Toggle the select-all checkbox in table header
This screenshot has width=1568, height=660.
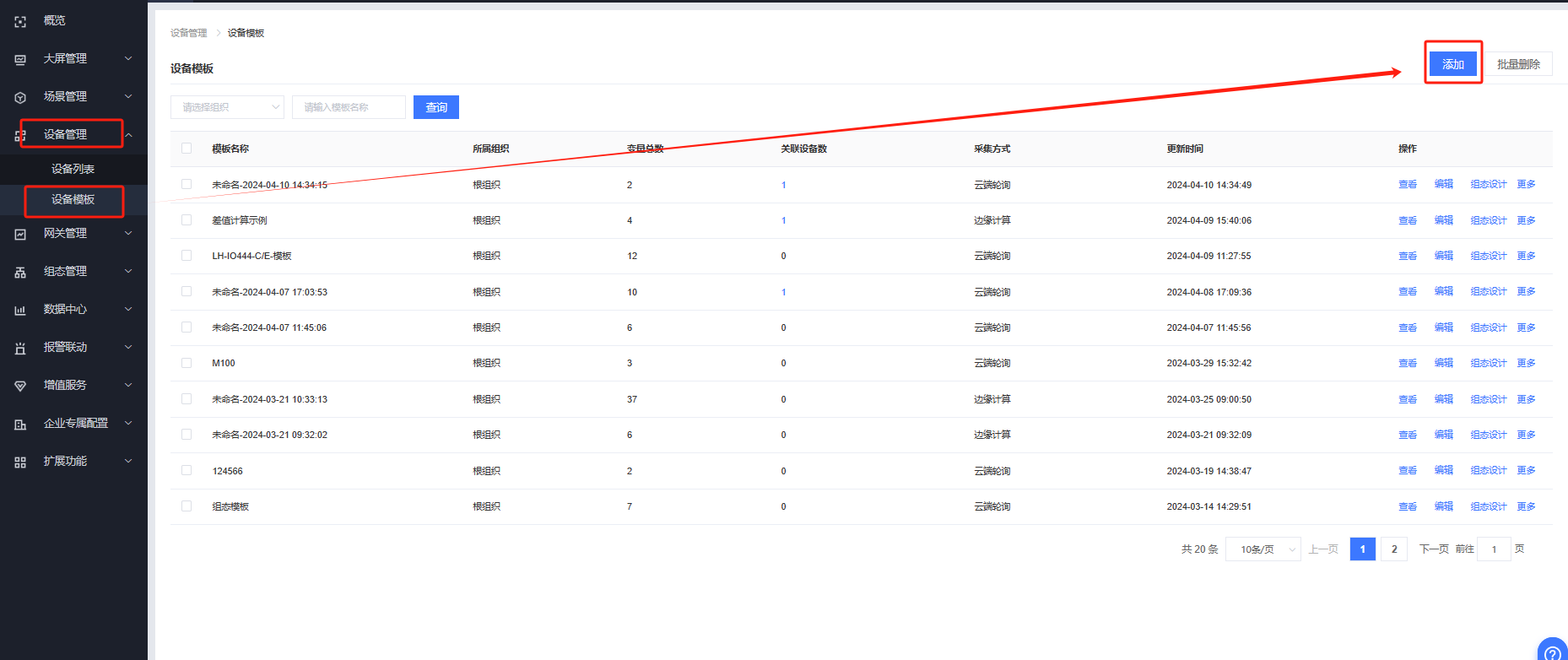tap(187, 149)
